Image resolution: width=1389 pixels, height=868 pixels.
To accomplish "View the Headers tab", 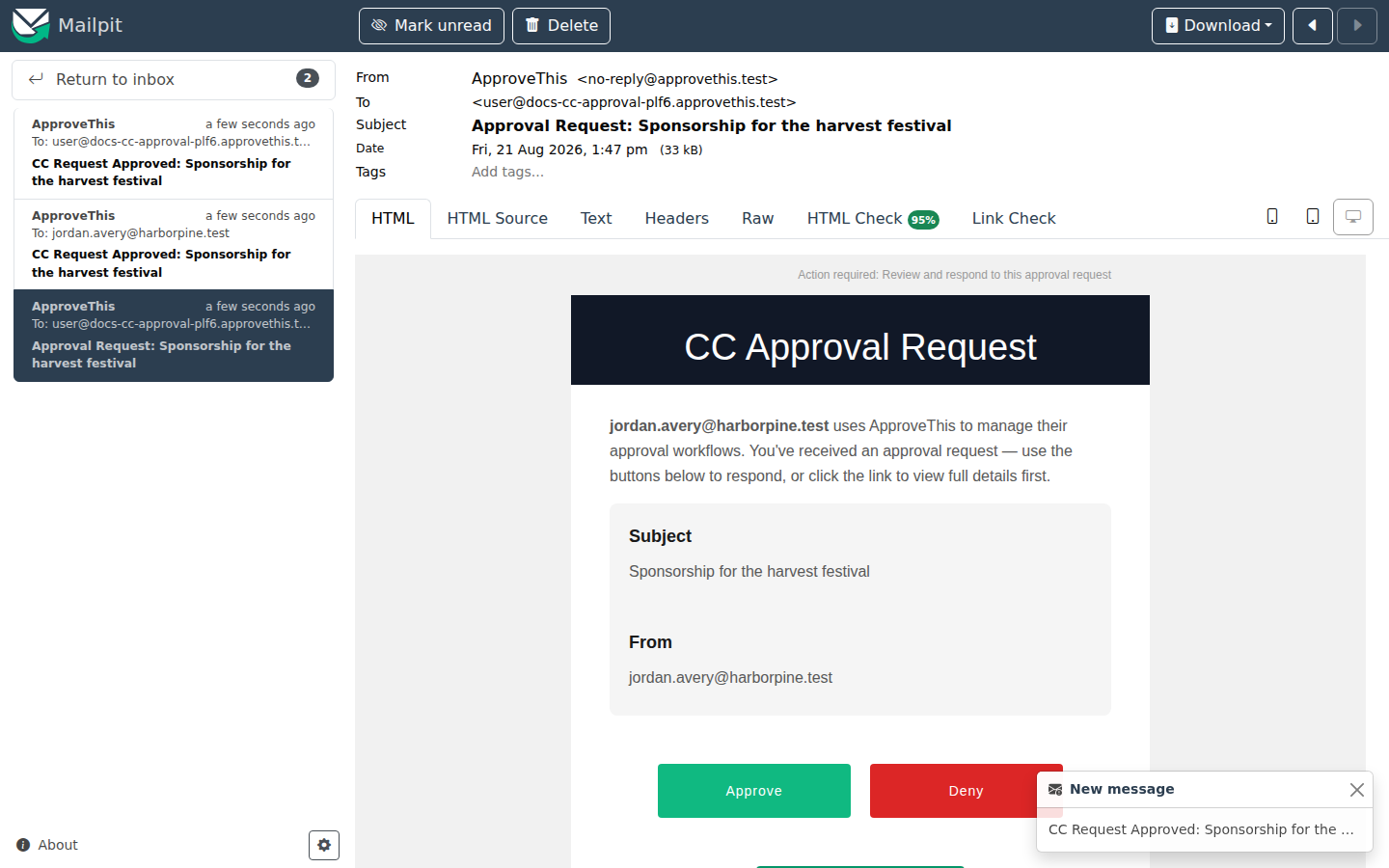I will tap(677, 219).
